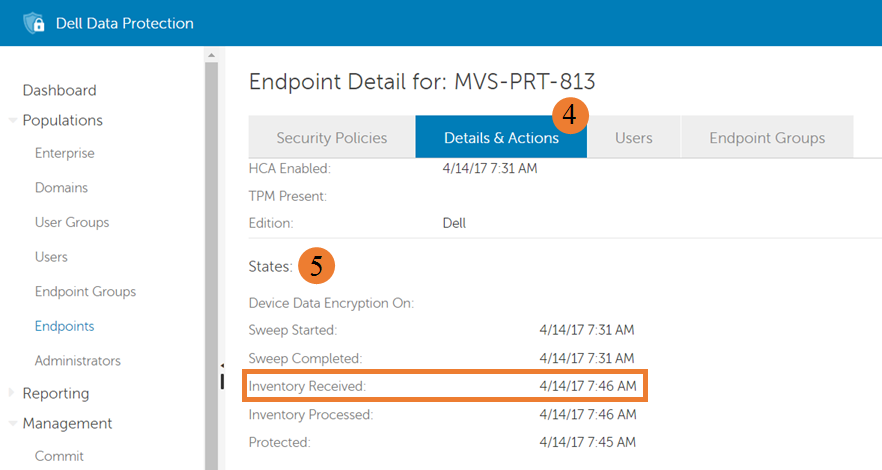Open the Endpoint Groups tab

(767, 138)
